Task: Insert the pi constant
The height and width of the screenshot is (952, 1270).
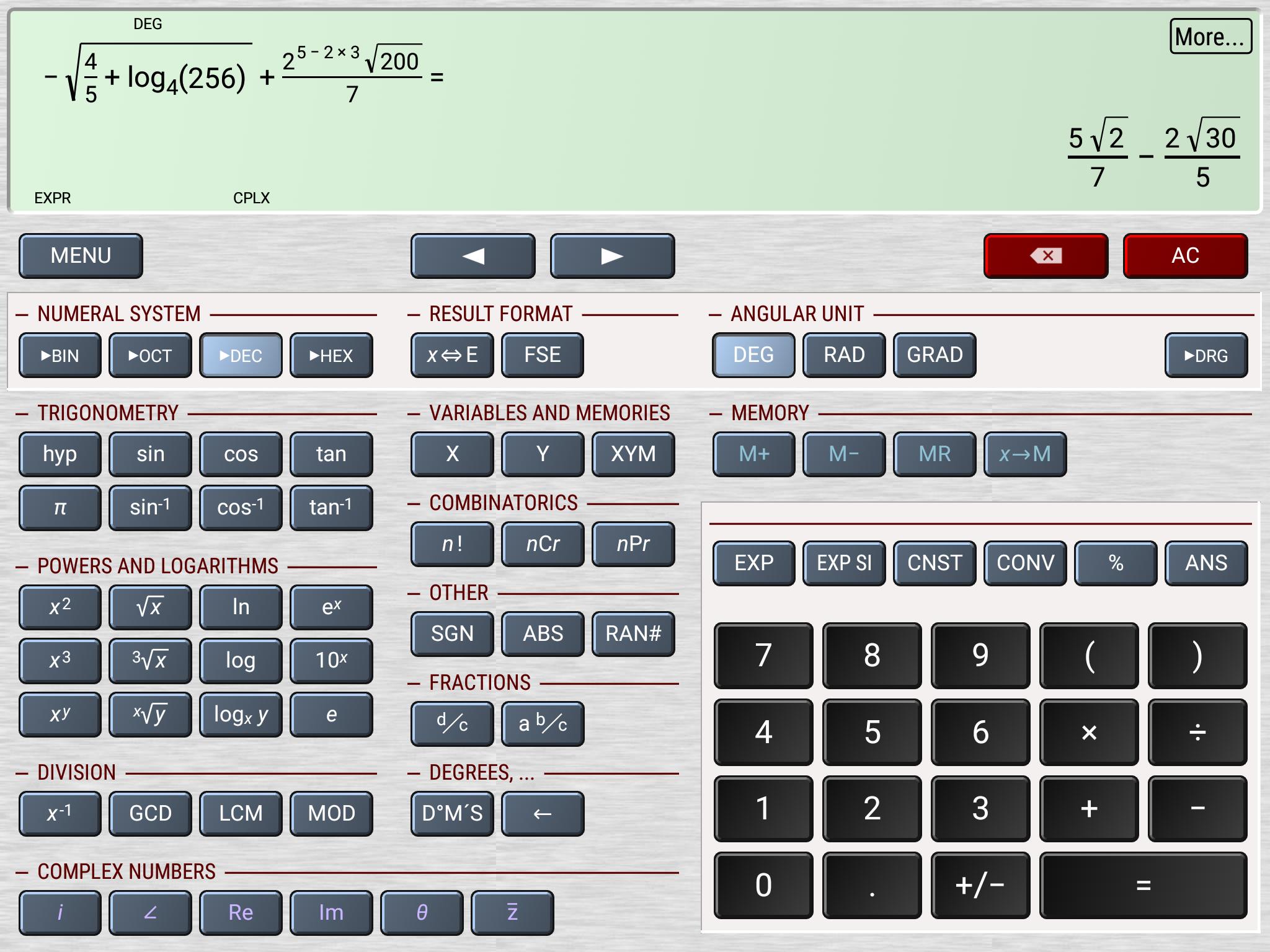Action: (60, 508)
